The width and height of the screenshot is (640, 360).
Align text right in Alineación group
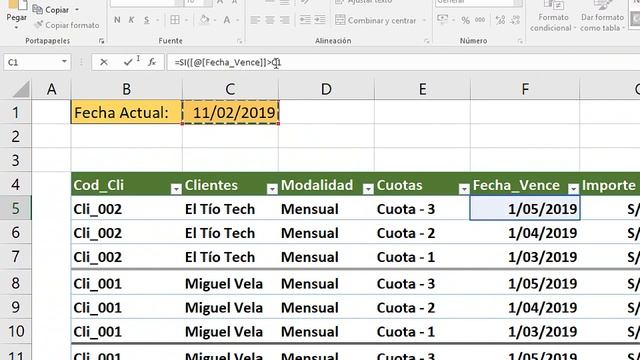[x=284, y=20]
